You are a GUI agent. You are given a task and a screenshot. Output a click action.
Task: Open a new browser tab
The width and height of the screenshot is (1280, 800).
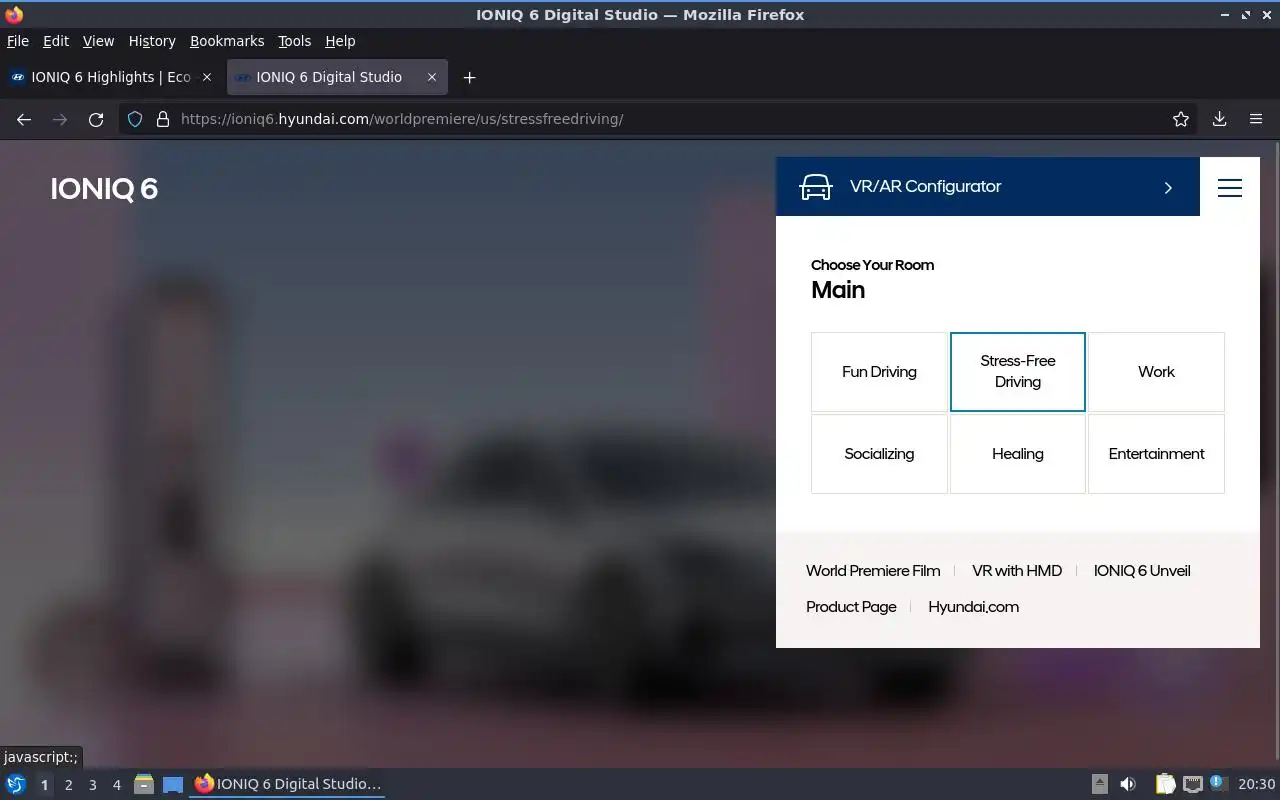469,77
